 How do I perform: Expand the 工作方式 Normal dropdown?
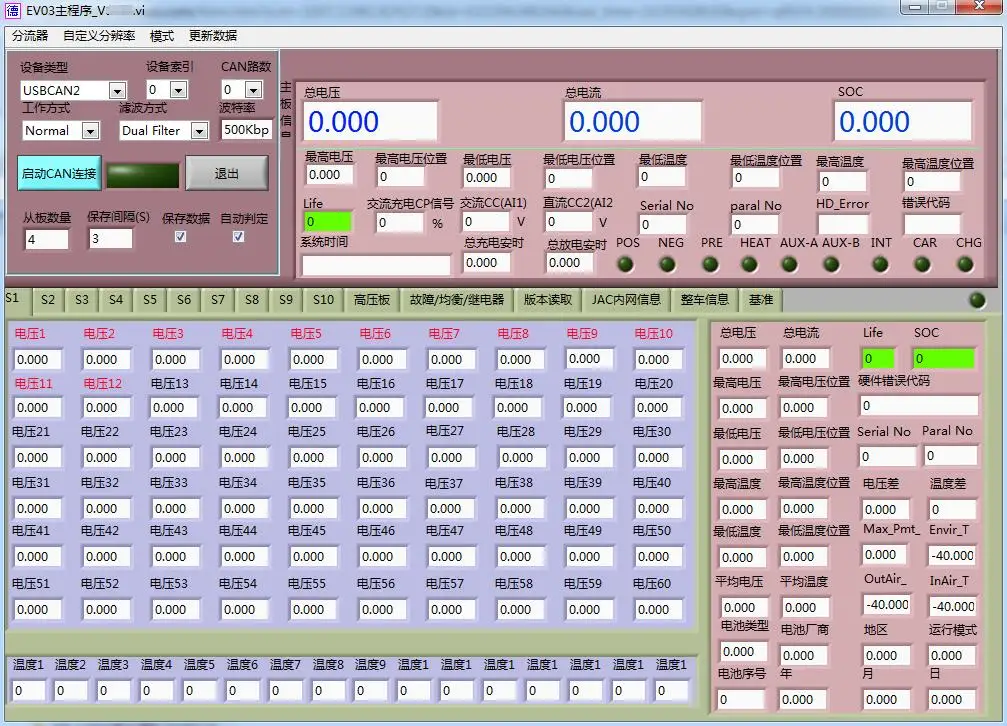pyautogui.click(x=90, y=131)
